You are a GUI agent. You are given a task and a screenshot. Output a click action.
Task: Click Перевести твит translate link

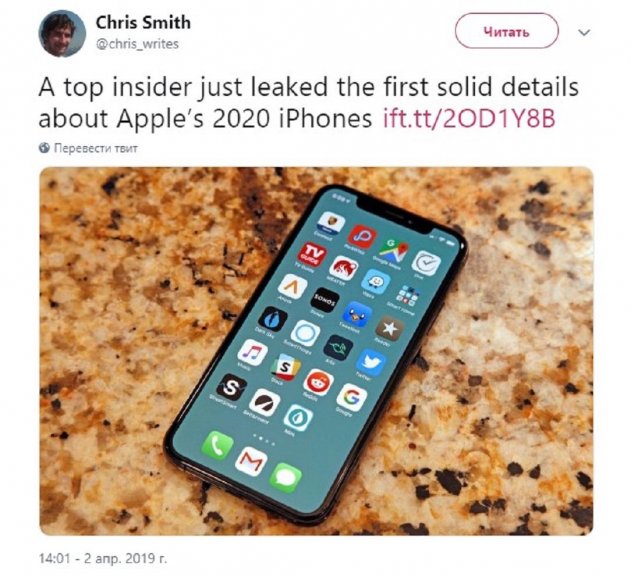[x=96, y=148]
